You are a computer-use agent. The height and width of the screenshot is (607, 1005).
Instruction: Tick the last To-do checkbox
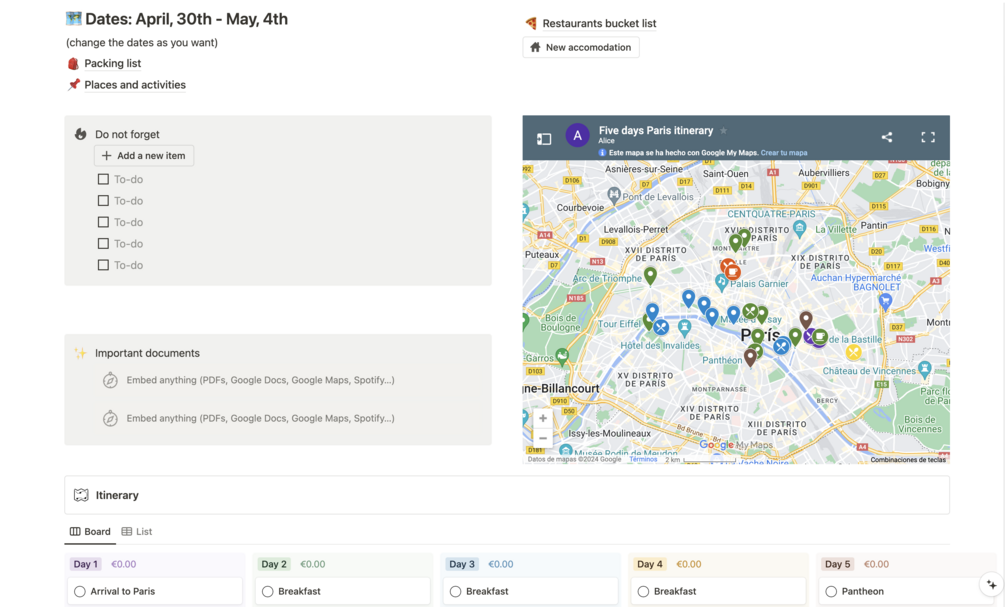pos(103,265)
